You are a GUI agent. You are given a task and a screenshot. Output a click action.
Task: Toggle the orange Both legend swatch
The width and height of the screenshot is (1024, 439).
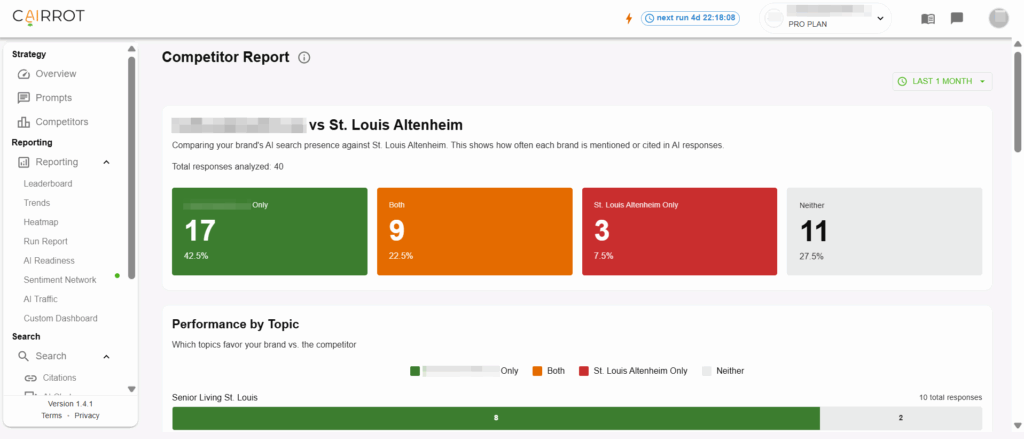[537, 371]
